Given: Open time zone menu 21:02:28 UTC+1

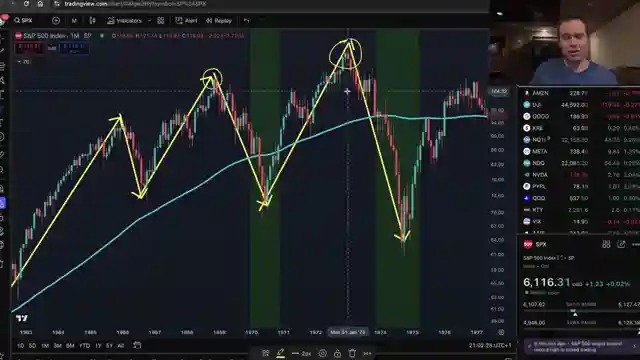Looking at the screenshot, I should click(490, 346).
